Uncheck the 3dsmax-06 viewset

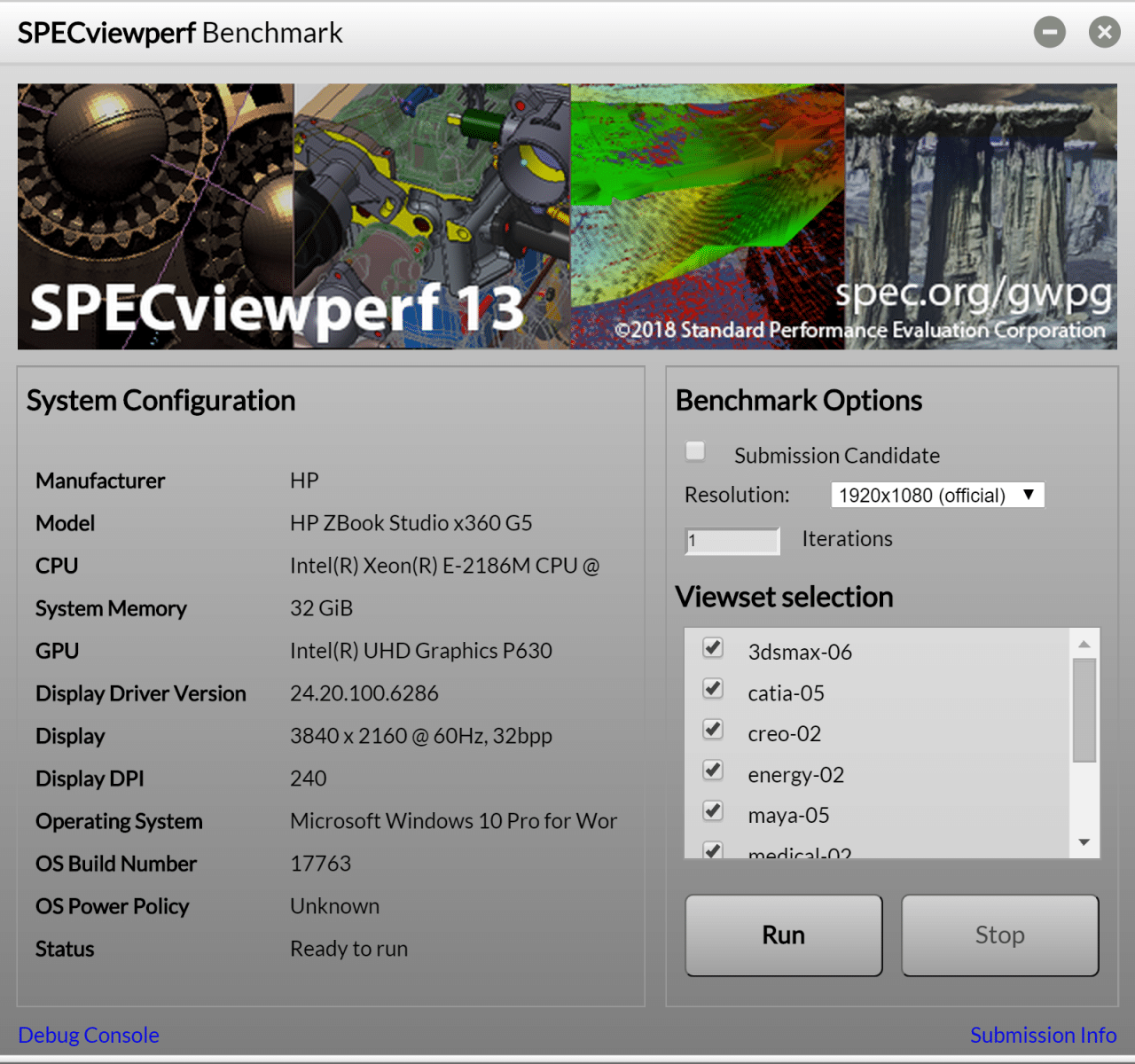(713, 647)
